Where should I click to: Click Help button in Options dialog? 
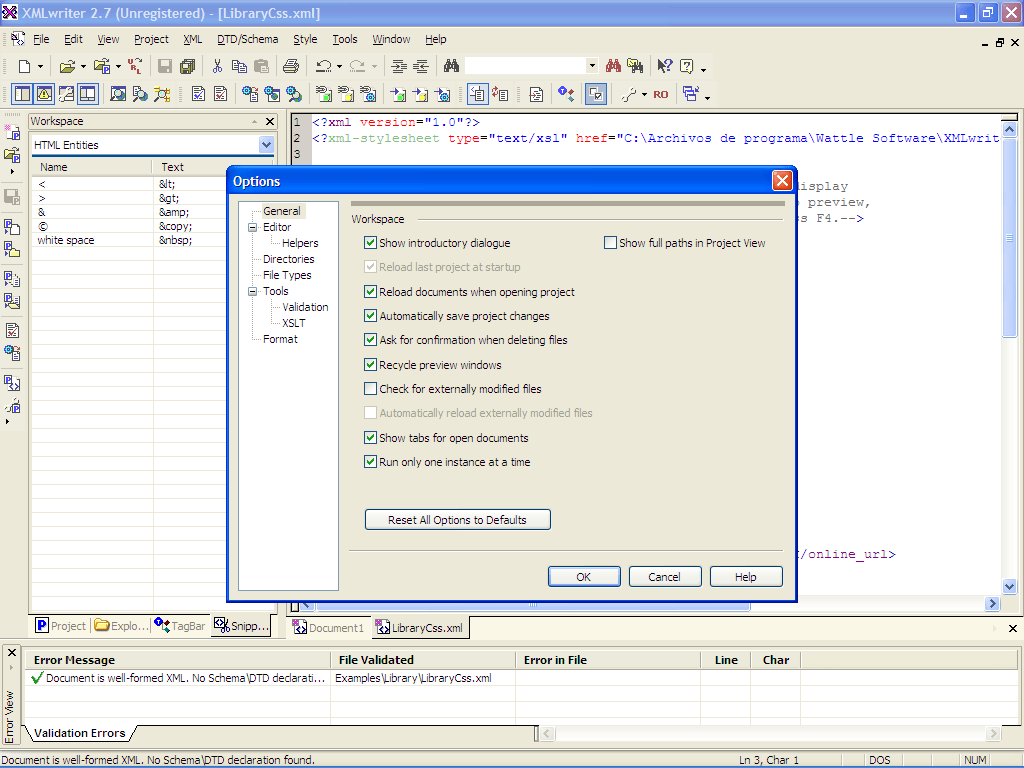(x=746, y=577)
